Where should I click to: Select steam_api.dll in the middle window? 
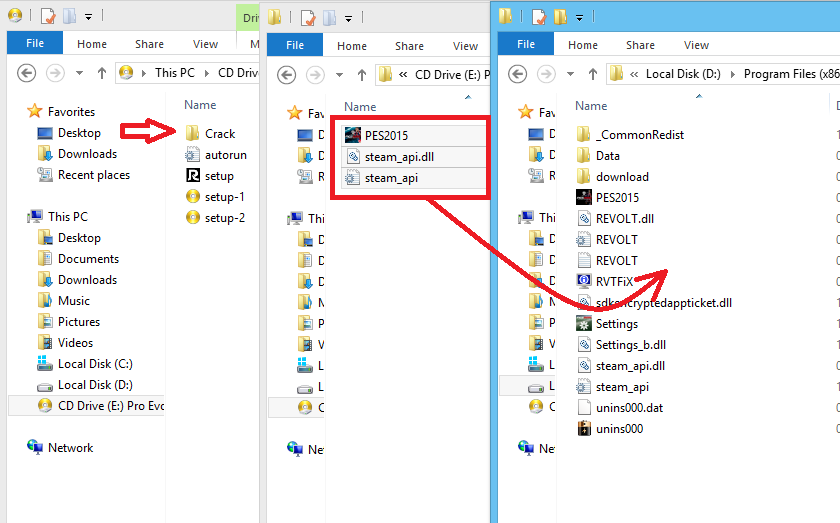[x=412, y=157]
